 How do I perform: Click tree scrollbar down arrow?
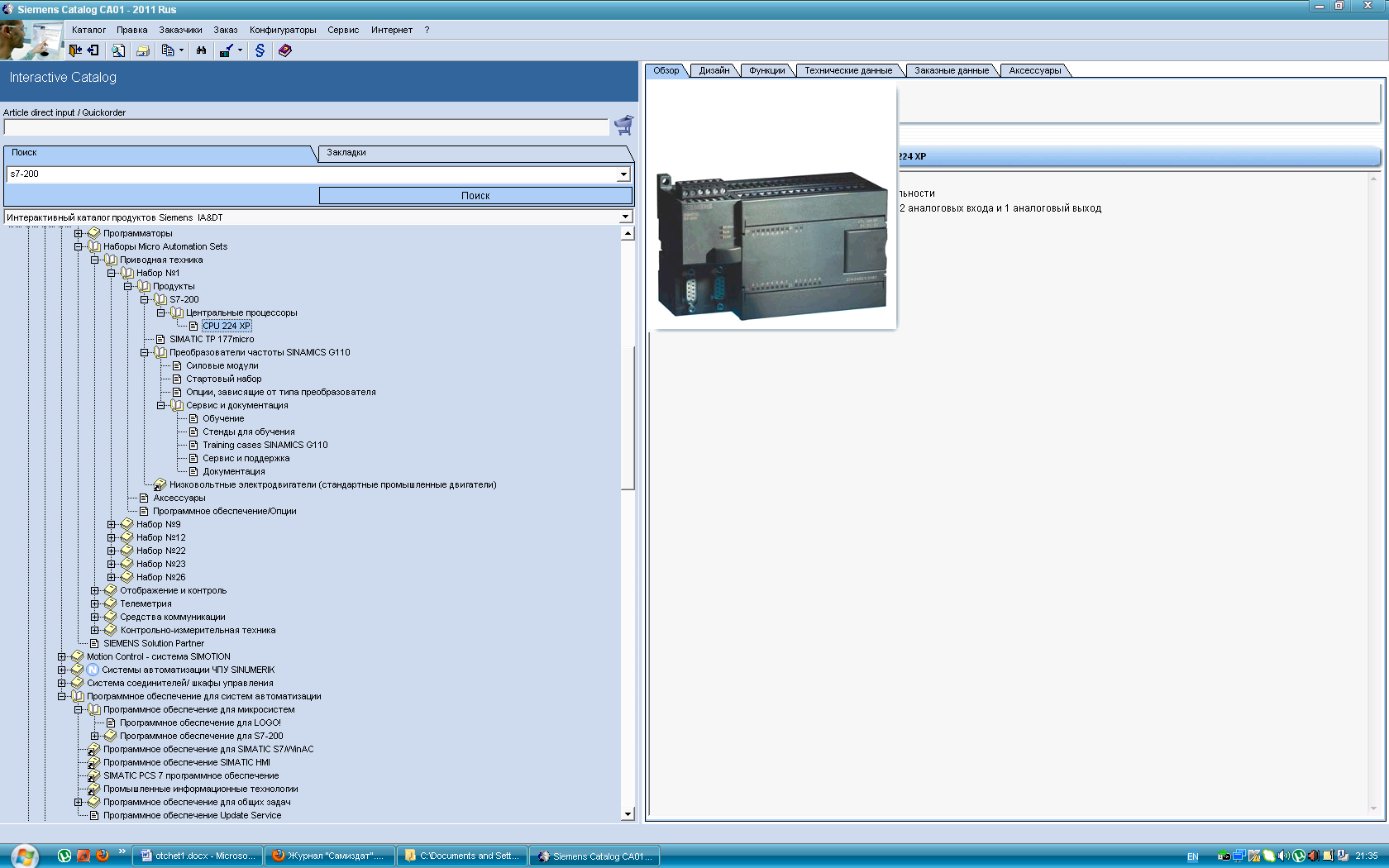point(628,814)
